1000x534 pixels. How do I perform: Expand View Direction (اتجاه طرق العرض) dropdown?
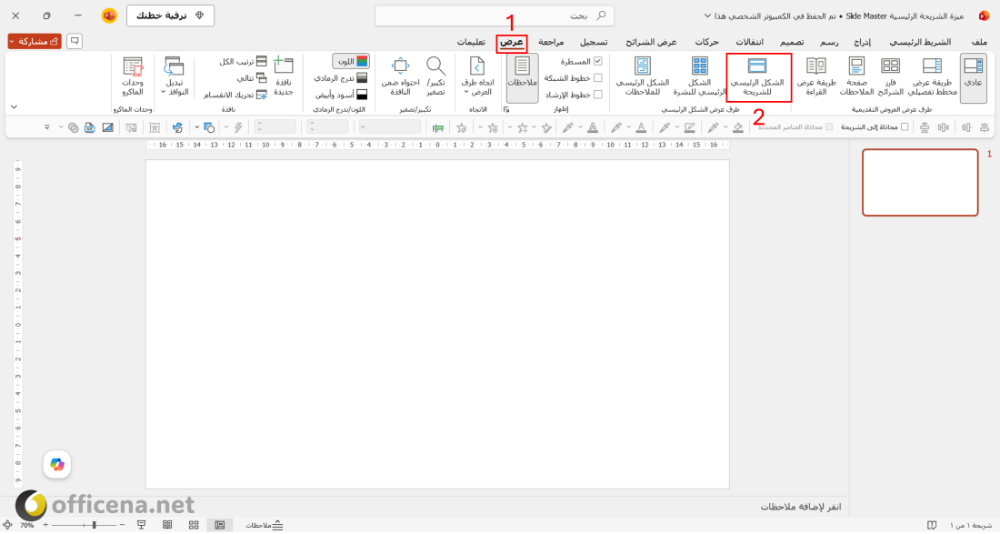(x=477, y=78)
